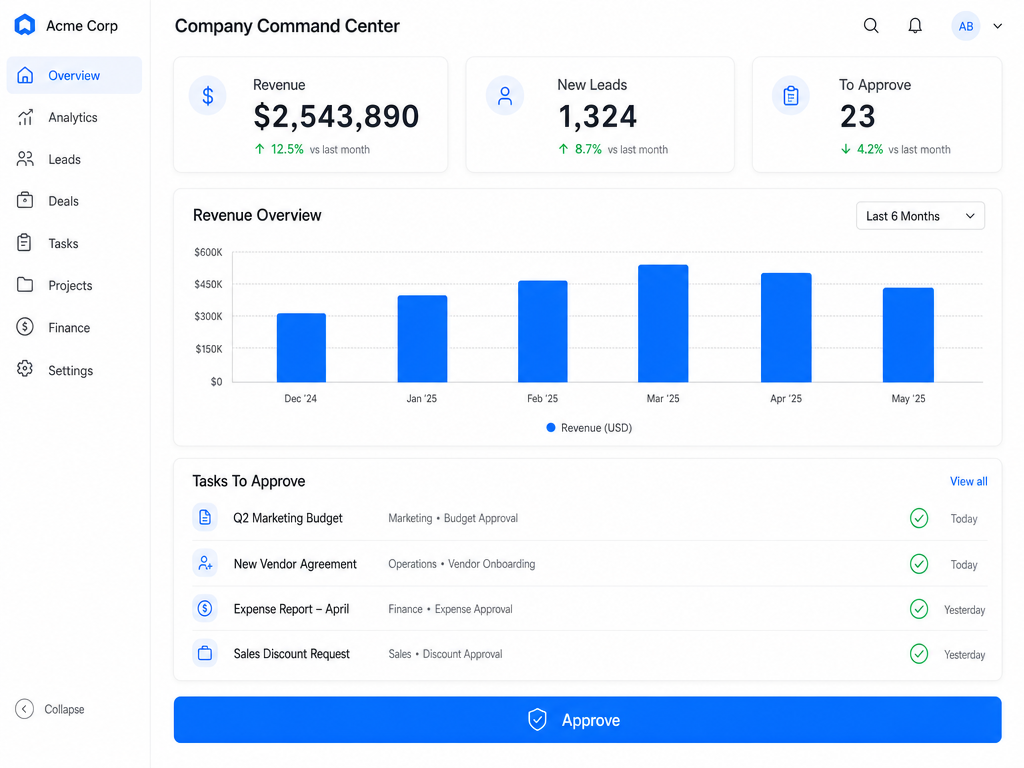The height and width of the screenshot is (768, 1024).
Task: Click the 1,324 new leads value
Action: (597, 117)
